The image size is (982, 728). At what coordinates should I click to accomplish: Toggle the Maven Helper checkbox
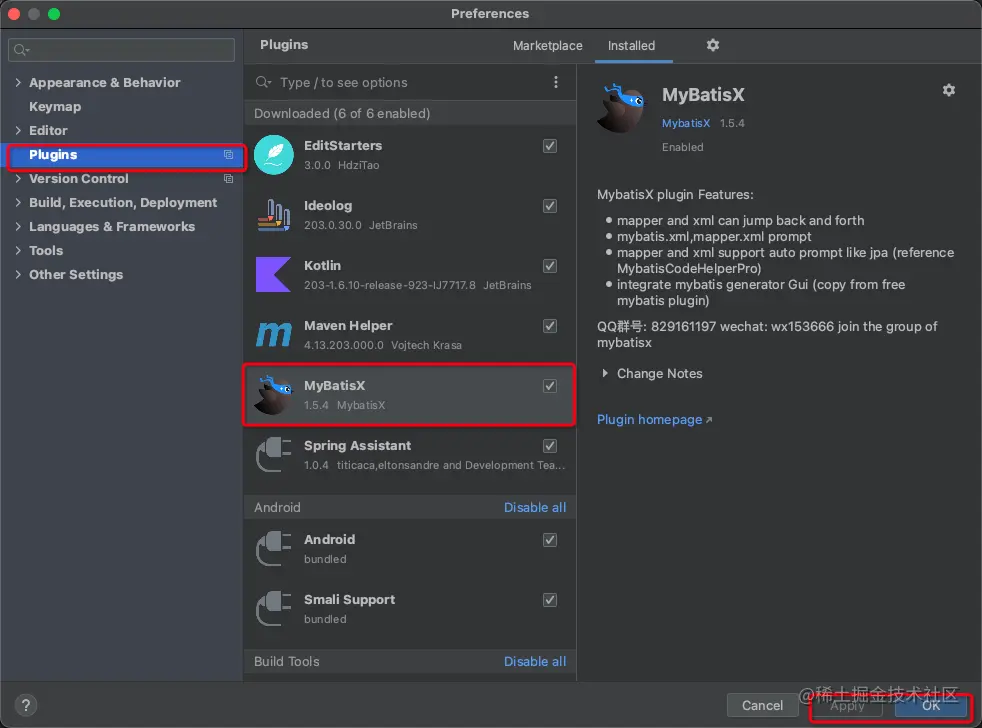pos(550,326)
